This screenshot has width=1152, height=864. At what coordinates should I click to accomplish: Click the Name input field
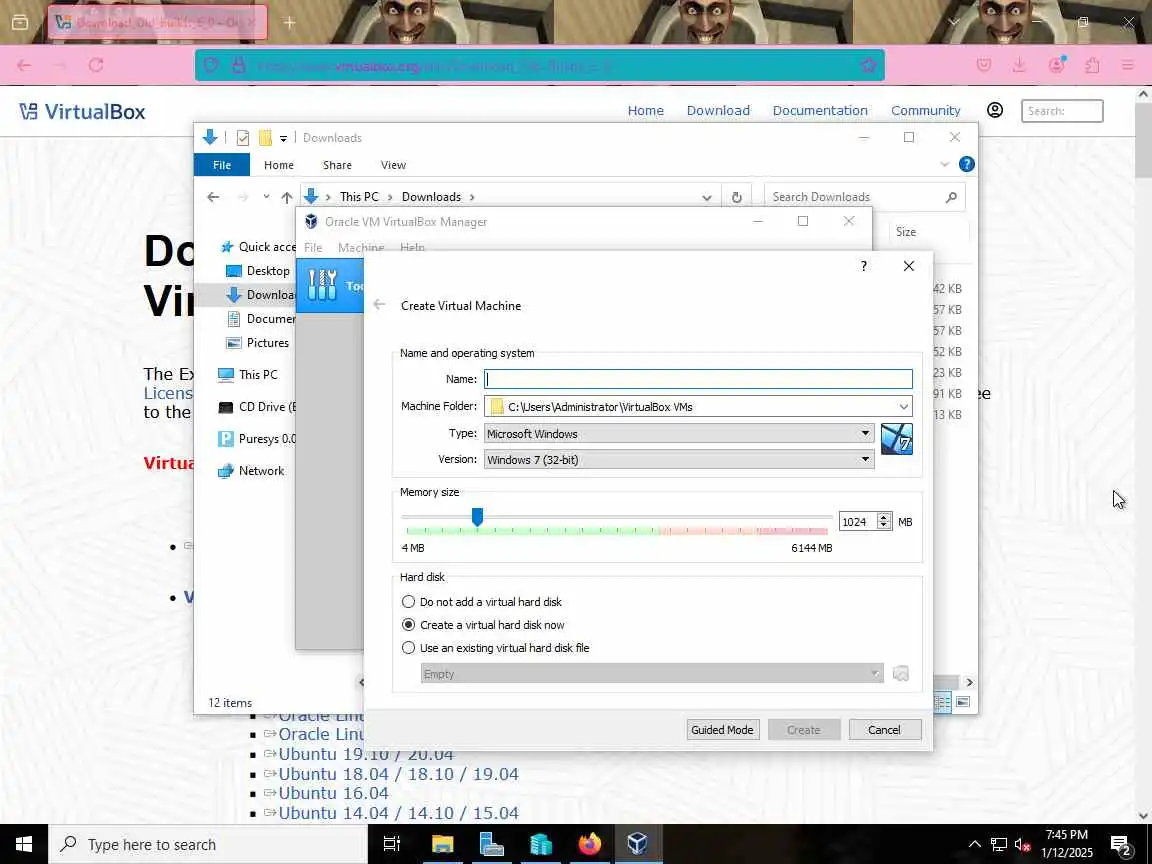point(698,379)
